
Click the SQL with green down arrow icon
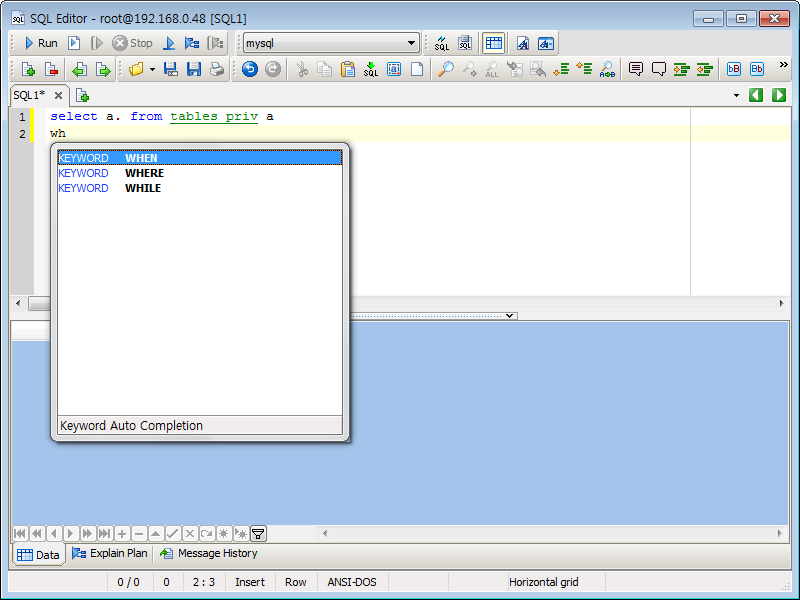pyautogui.click(x=371, y=69)
